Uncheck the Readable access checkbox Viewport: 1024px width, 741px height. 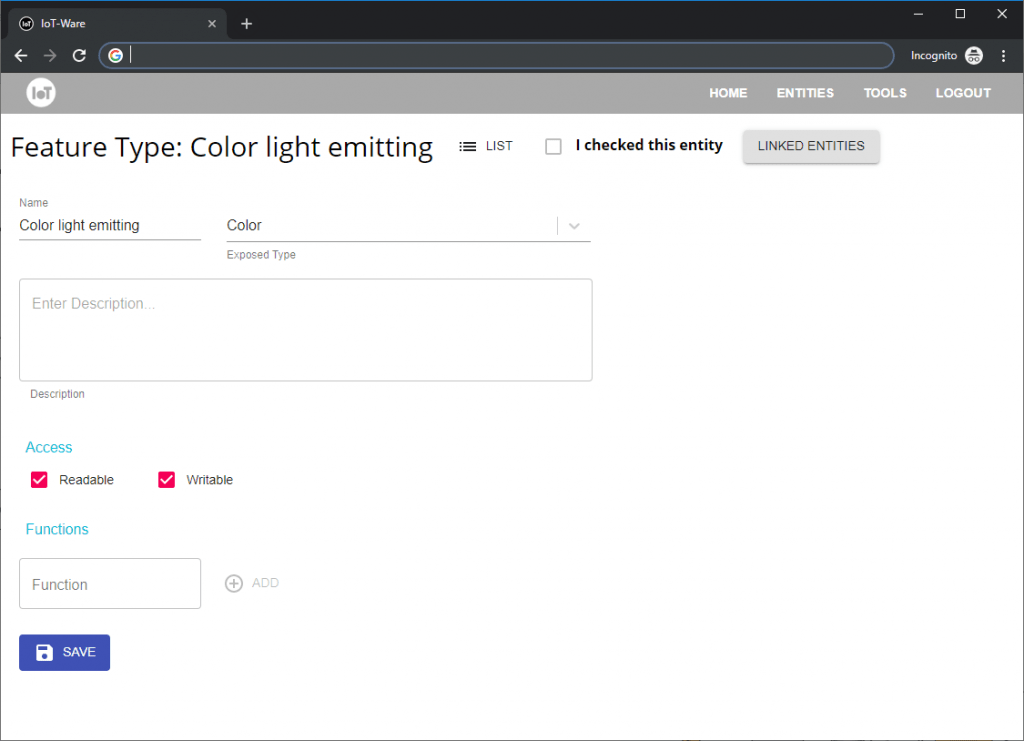click(x=39, y=480)
